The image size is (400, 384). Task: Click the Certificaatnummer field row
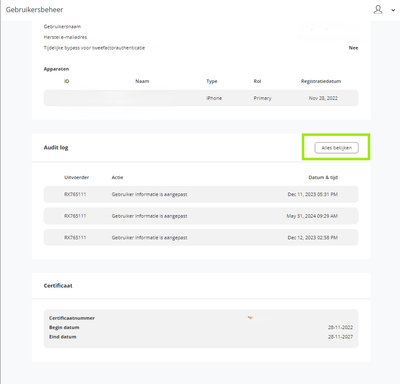click(x=201, y=318)
